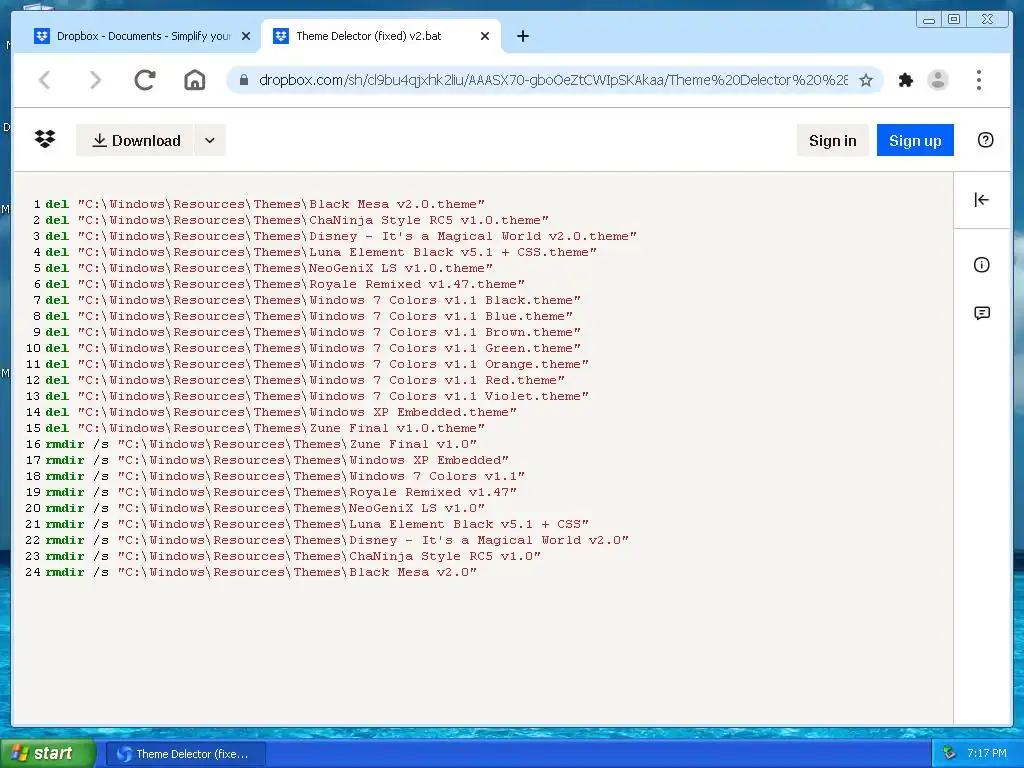Select the Theme Delector (fixed) v2.bat tab
This screenshot has width=1024, height=768.
point(369,36)
